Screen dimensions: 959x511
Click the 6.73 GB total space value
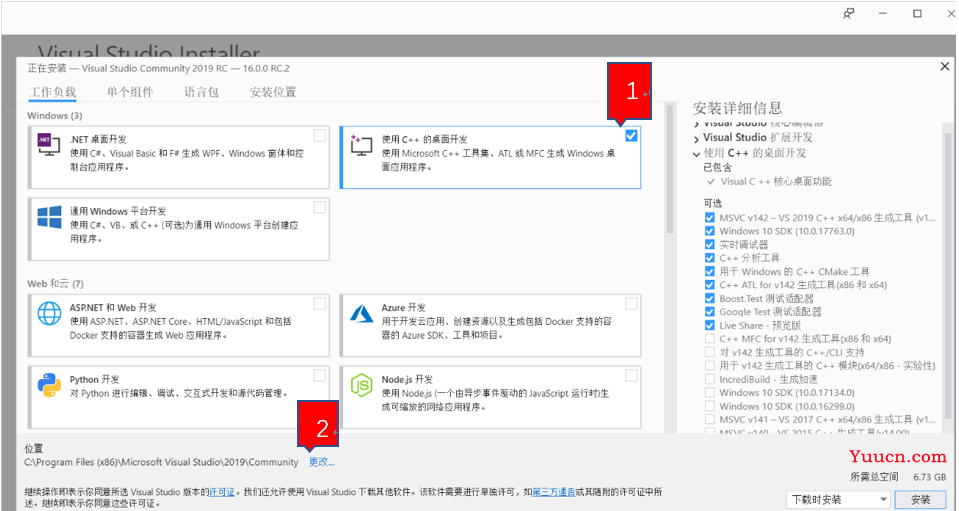click(930, 477)
